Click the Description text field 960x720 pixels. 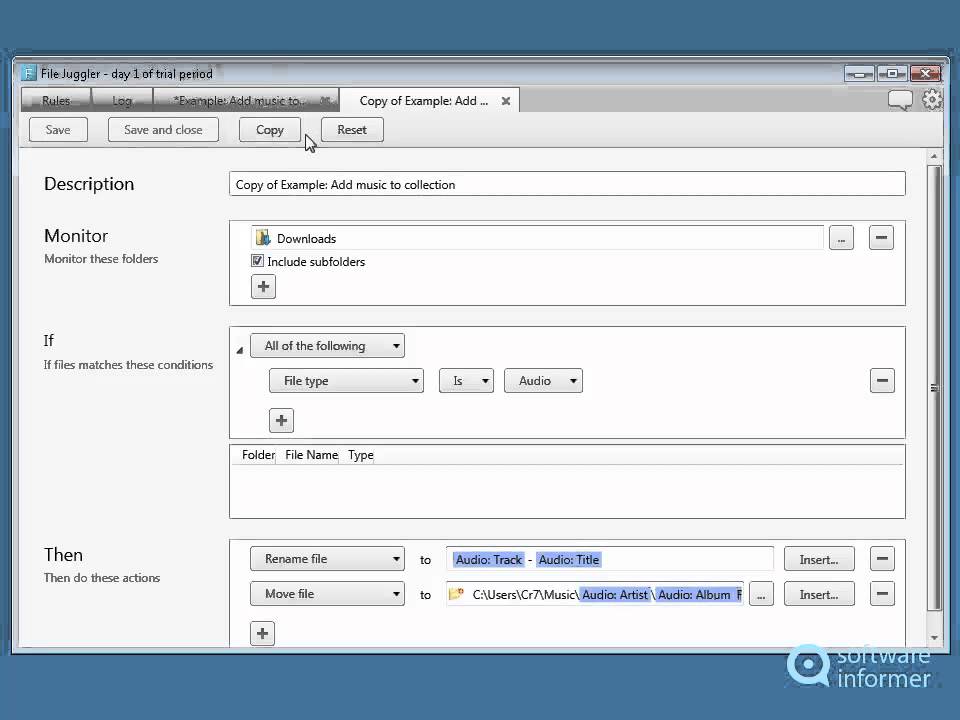(567, 184)
